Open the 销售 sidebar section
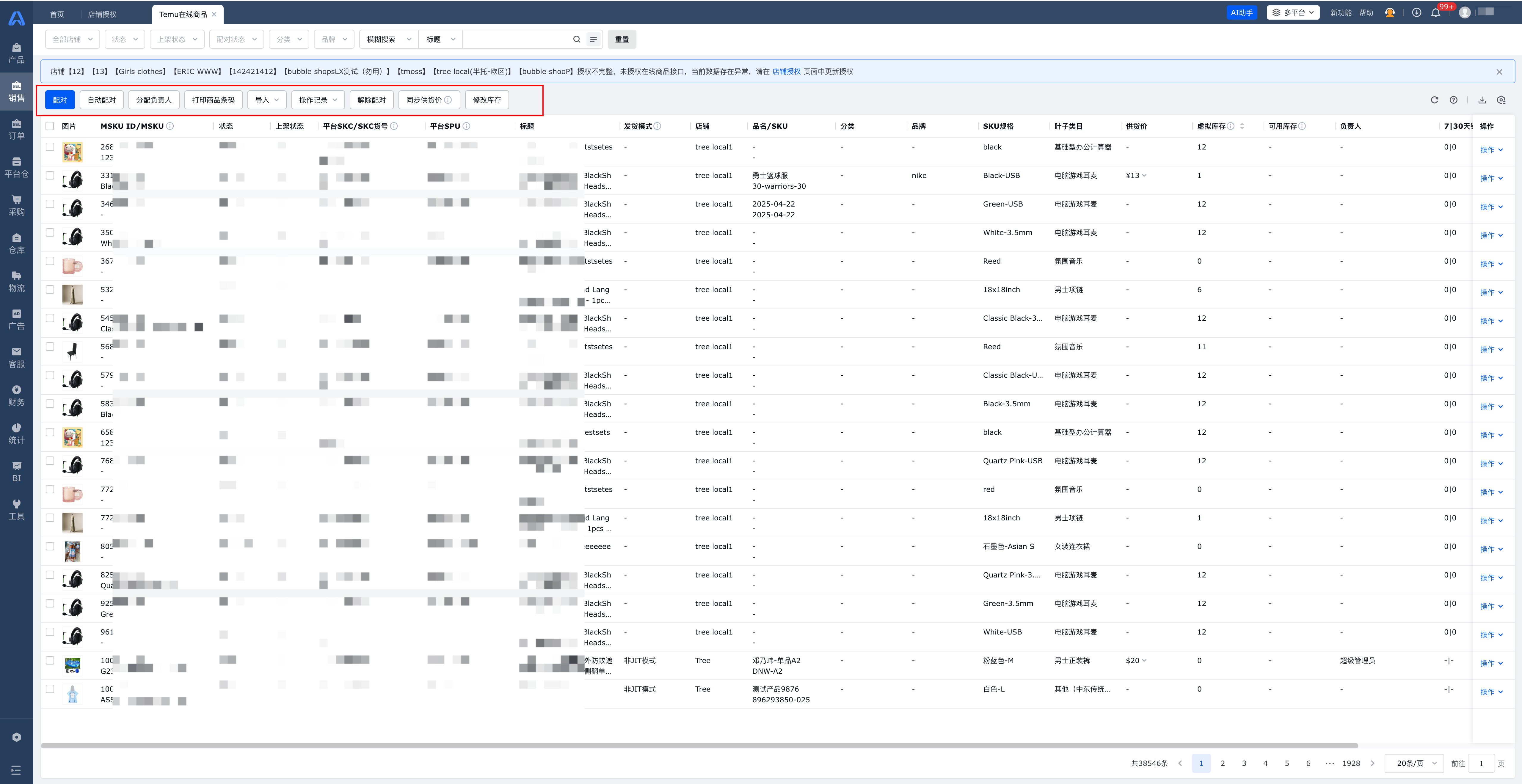This screenshot has width=1522, height=784. click(x=17, y=92)
